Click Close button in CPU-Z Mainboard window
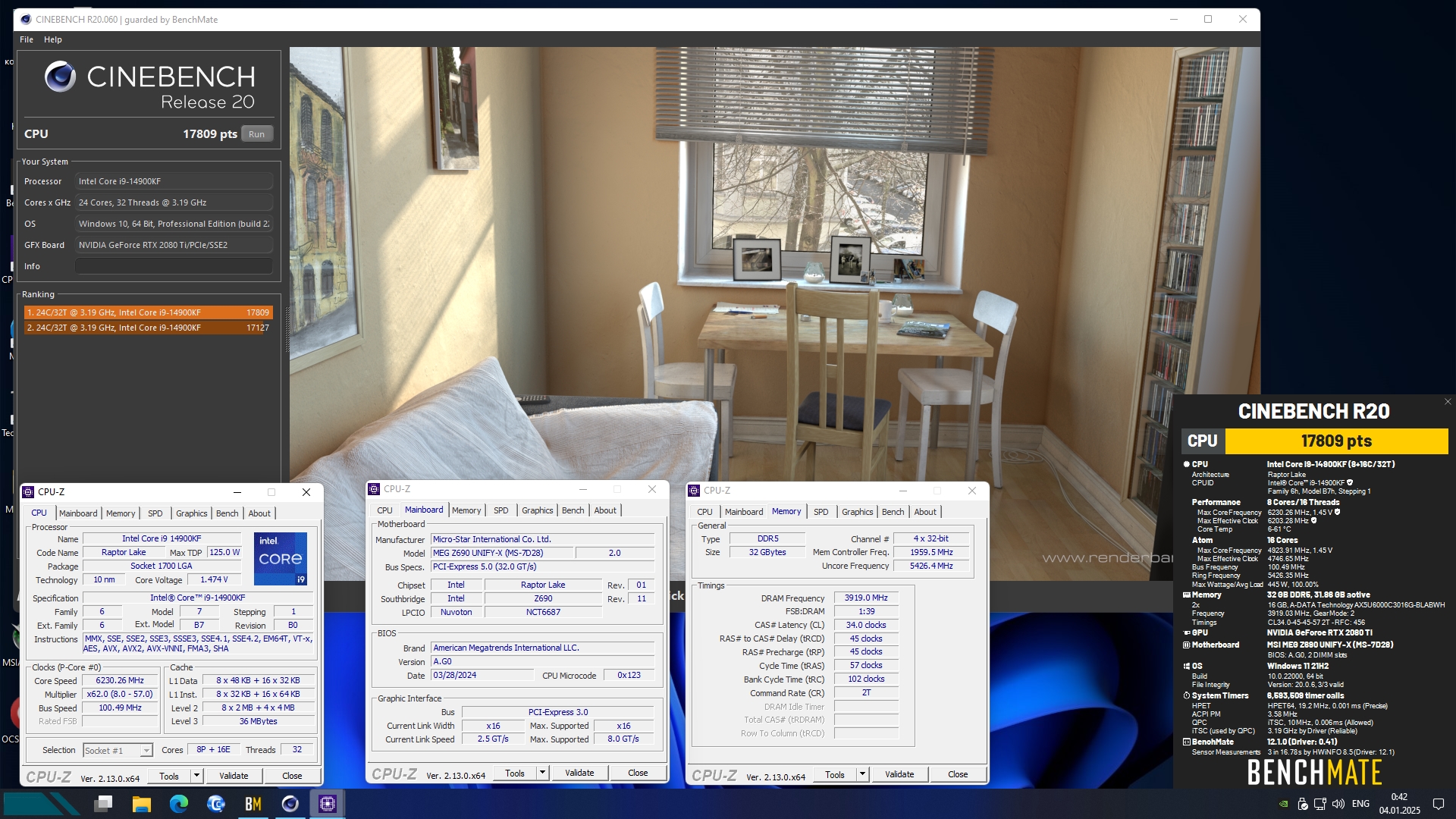Viewport: 1456px width, 819px height. [x=638, y=773]
